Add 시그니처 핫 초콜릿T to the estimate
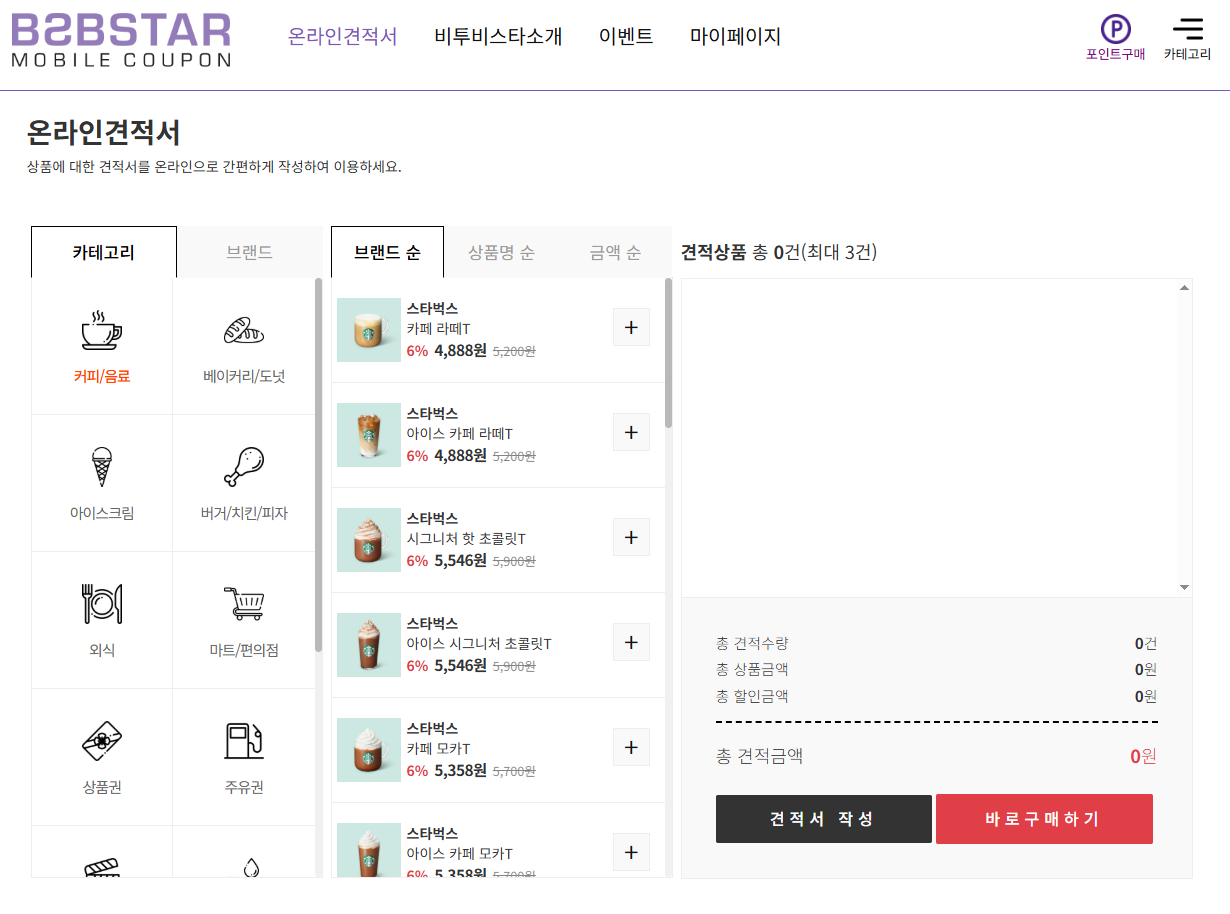The image size is (1230, 914). pos(631,537)
